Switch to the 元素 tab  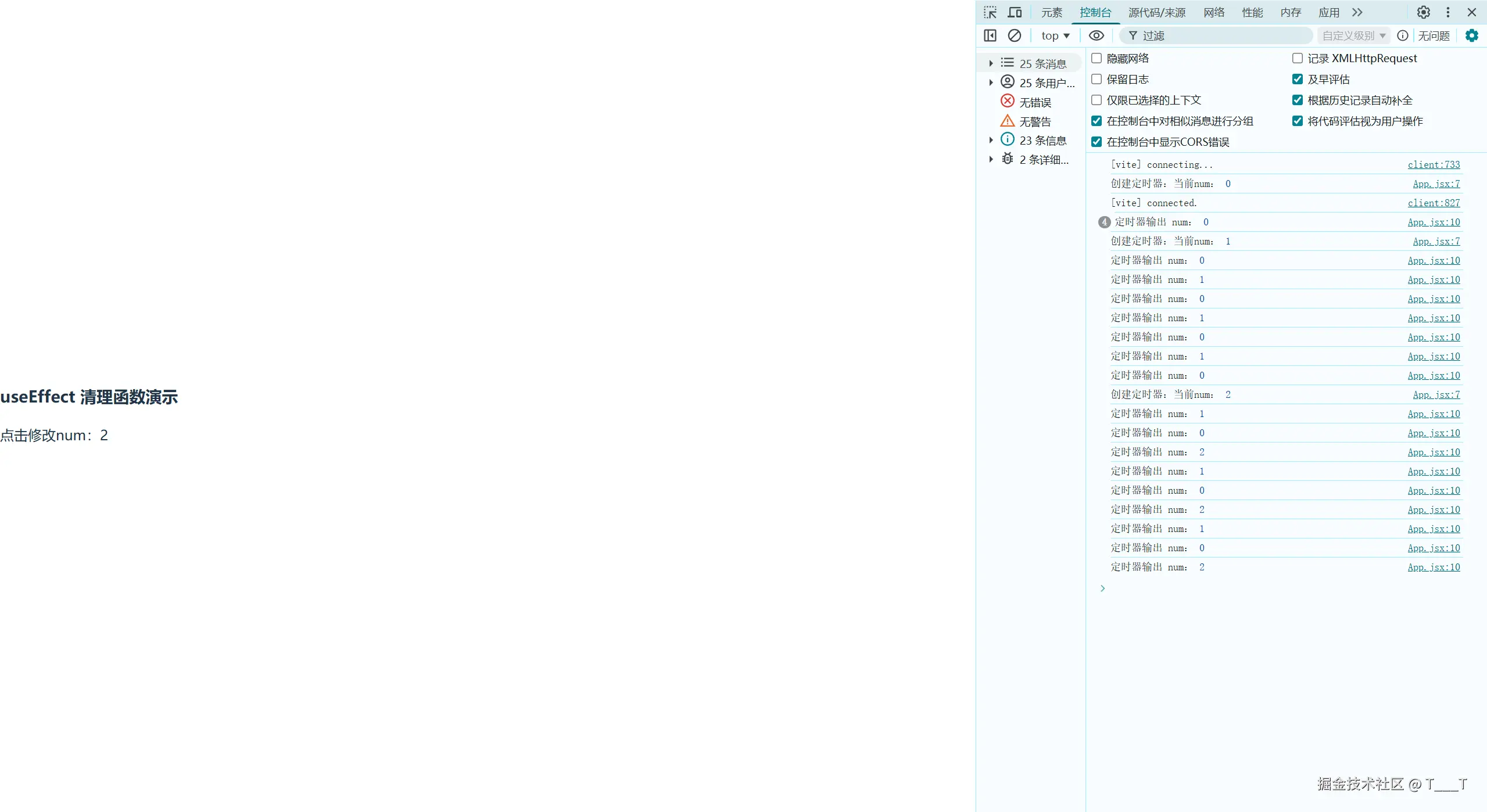[1051, 12]
